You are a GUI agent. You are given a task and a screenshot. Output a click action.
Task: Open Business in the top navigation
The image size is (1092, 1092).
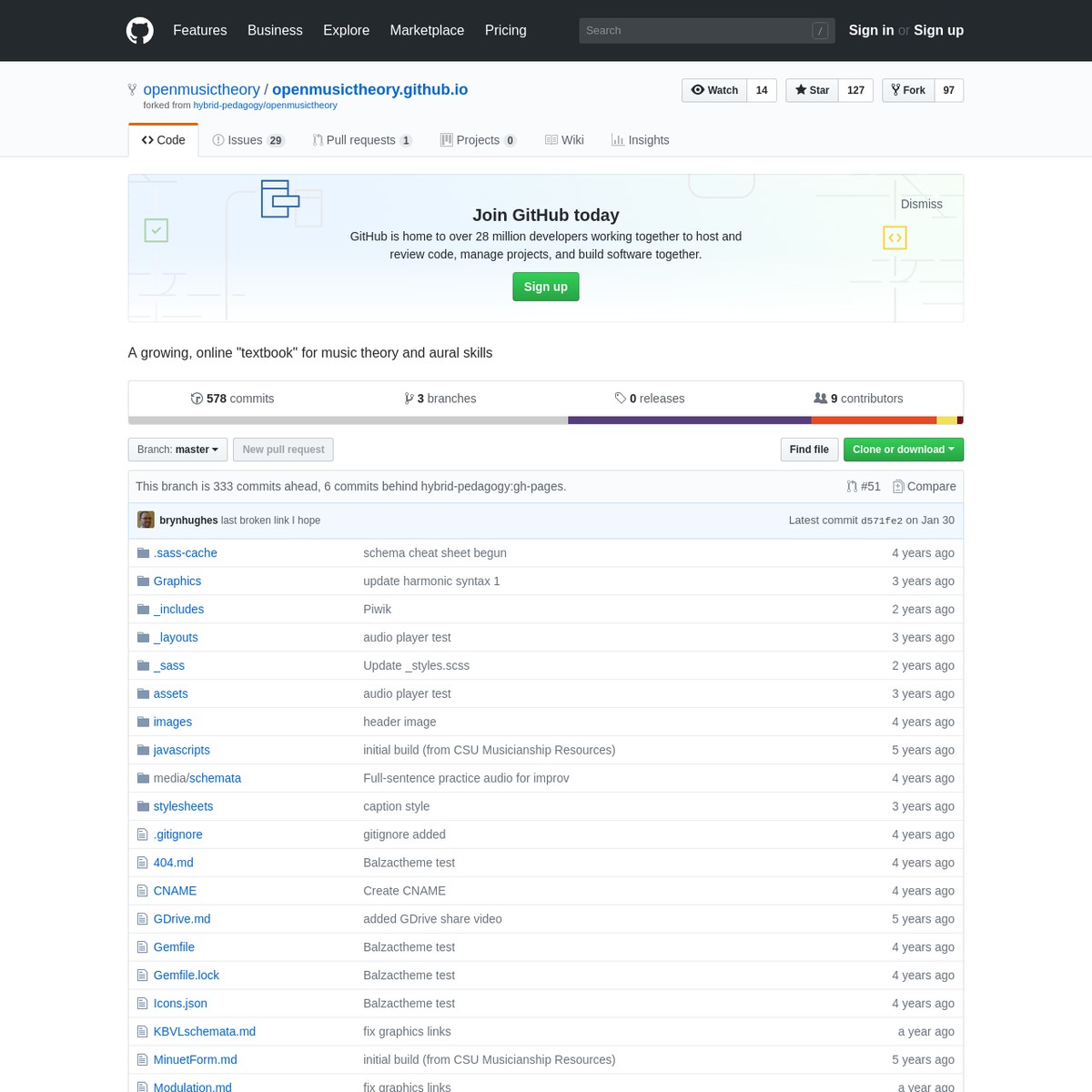click(275, 30)
